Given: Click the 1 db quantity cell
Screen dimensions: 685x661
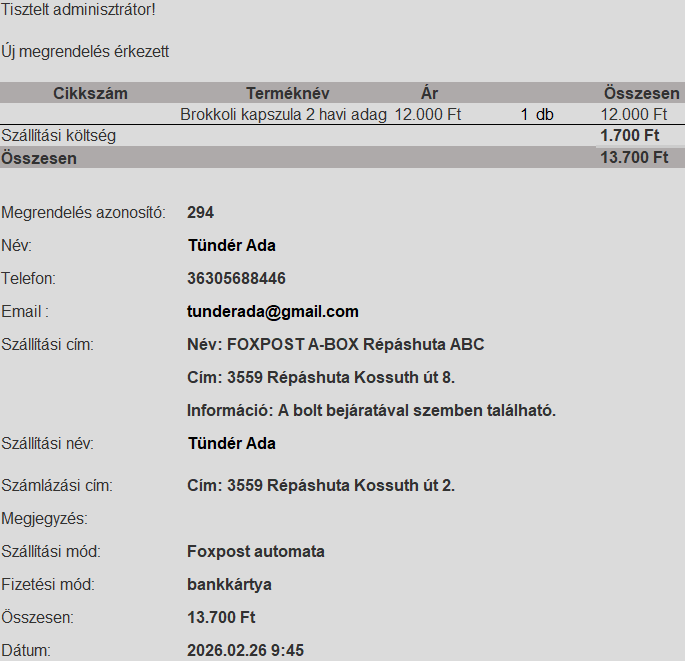Looking at the screenshot, I should (537, 115).
